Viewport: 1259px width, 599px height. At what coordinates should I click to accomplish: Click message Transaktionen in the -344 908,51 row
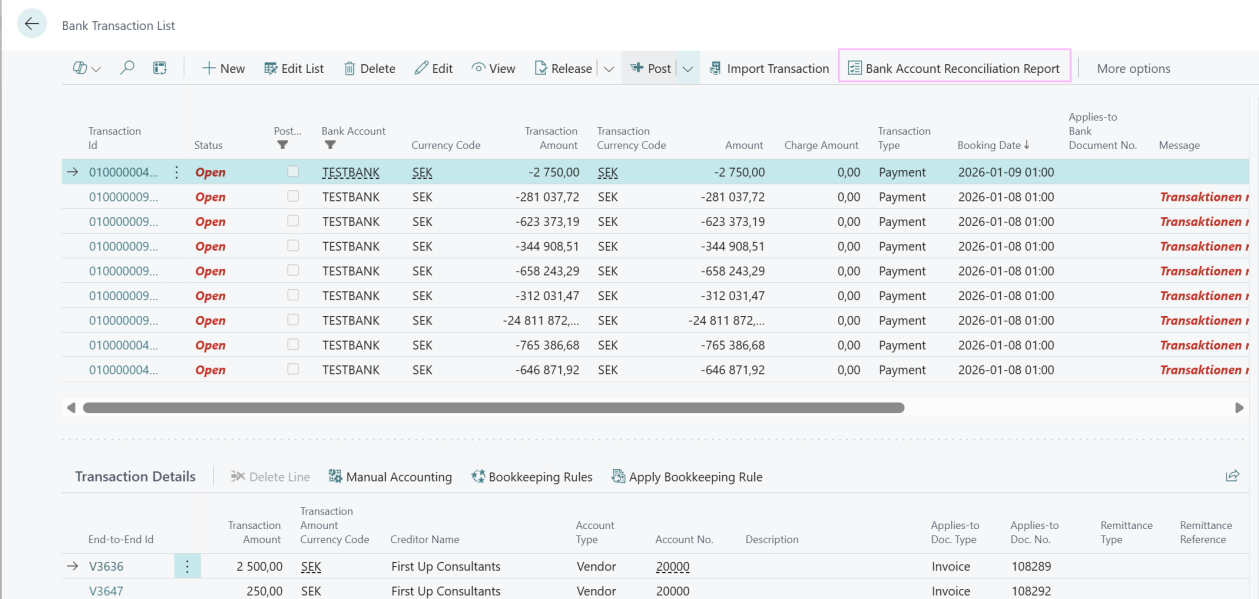coord(1204,246)
